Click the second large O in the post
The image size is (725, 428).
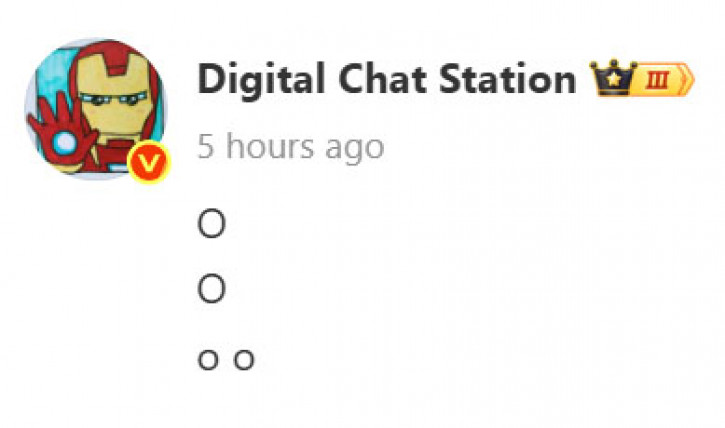(212, 288)
